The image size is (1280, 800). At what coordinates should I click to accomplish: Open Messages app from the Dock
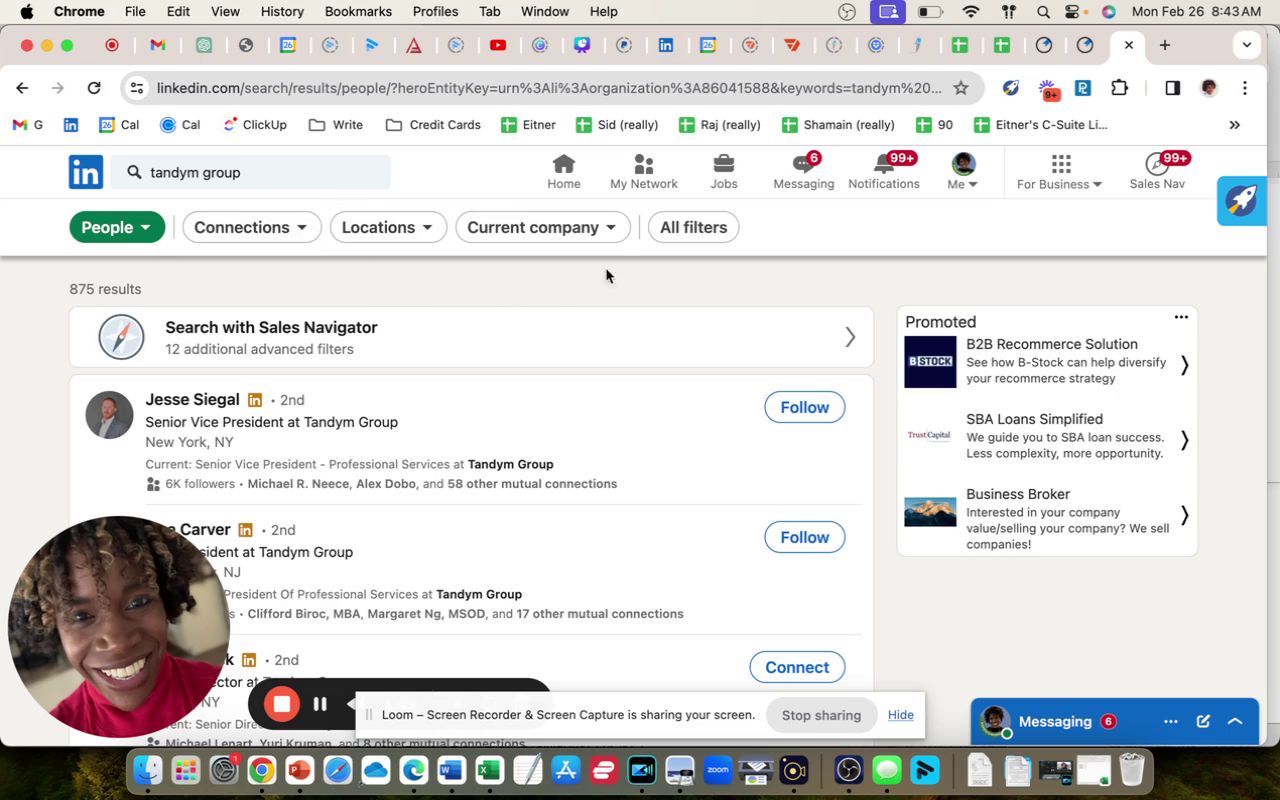point(888,770)
